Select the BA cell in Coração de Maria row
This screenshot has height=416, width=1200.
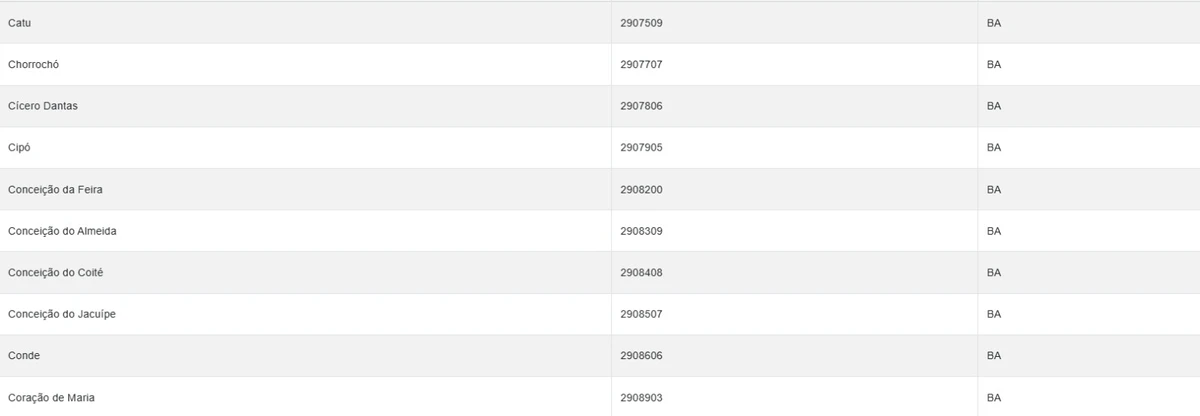994,398
